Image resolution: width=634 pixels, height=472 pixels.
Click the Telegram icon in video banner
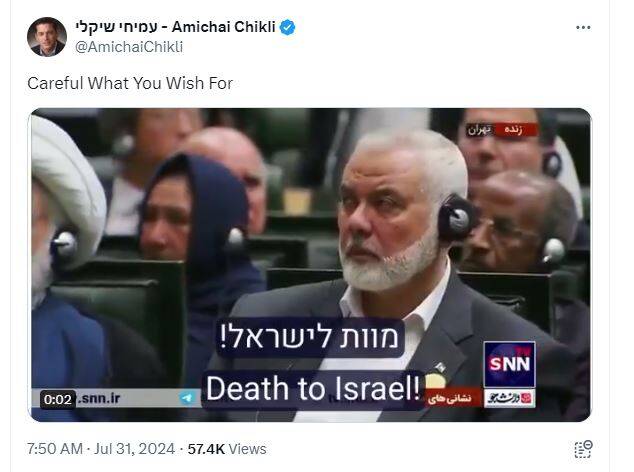pyautogui.click(x=187, y=398)
